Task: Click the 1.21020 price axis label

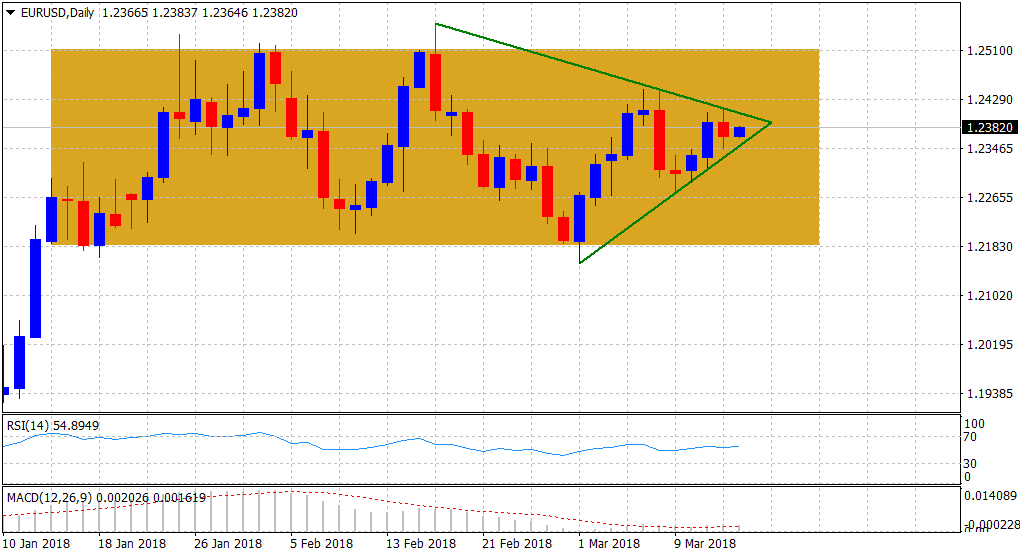Action: coord(990,296)
